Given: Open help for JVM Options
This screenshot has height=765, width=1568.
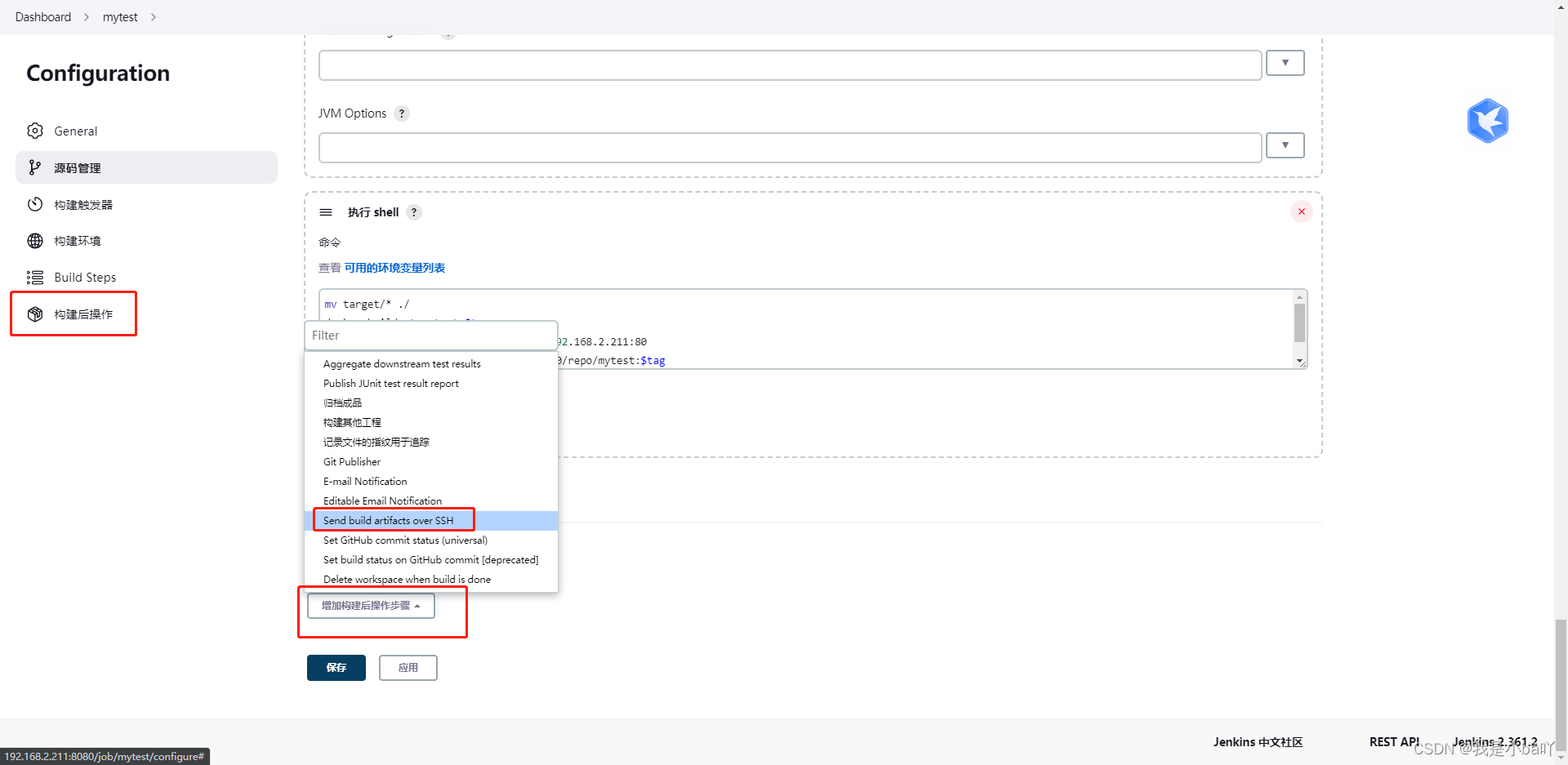Looking at the screenshot, I should [x=402, y=113].
